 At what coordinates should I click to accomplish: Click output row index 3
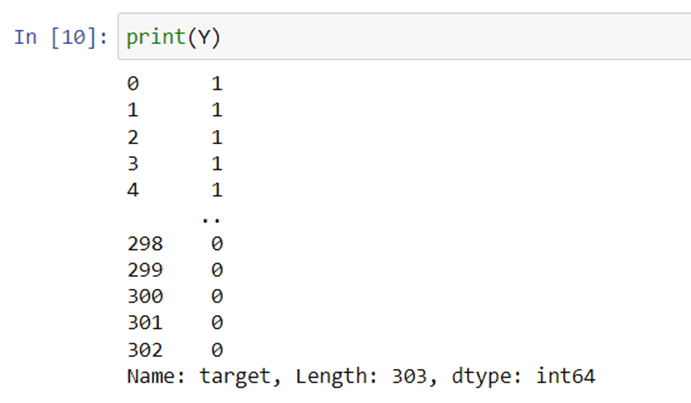(133, 164)
